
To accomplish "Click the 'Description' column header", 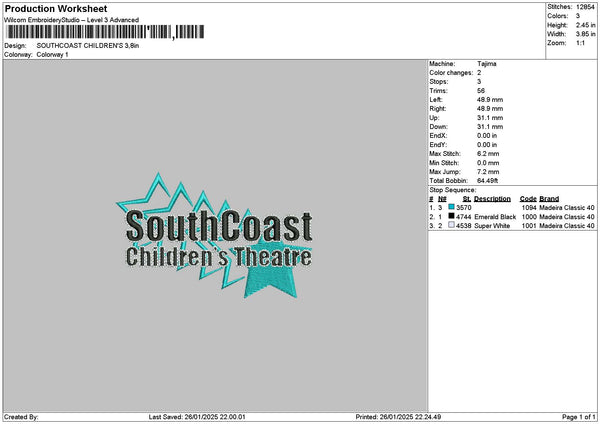I will 492,199.
